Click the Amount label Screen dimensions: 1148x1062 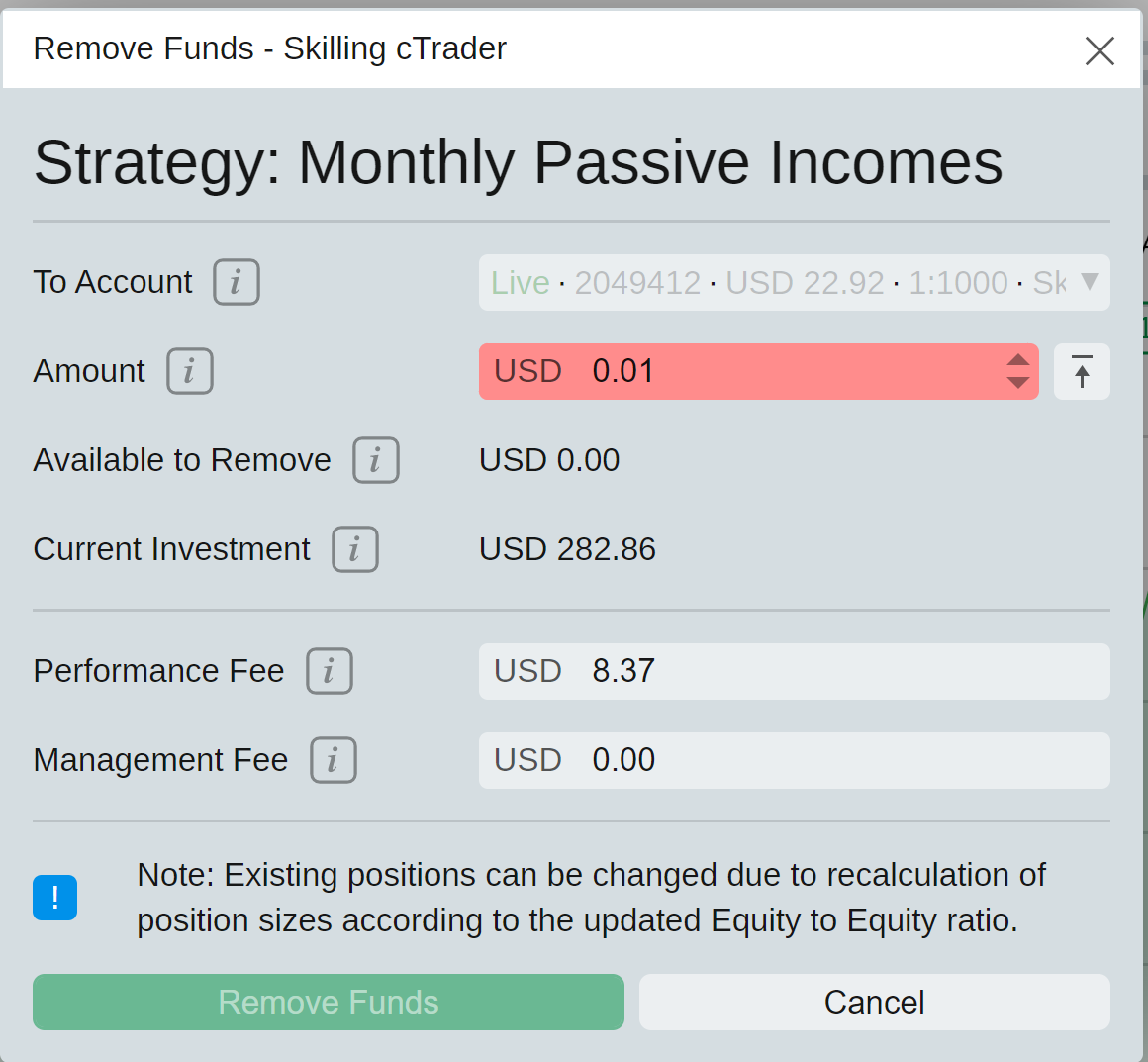point(89,371)
